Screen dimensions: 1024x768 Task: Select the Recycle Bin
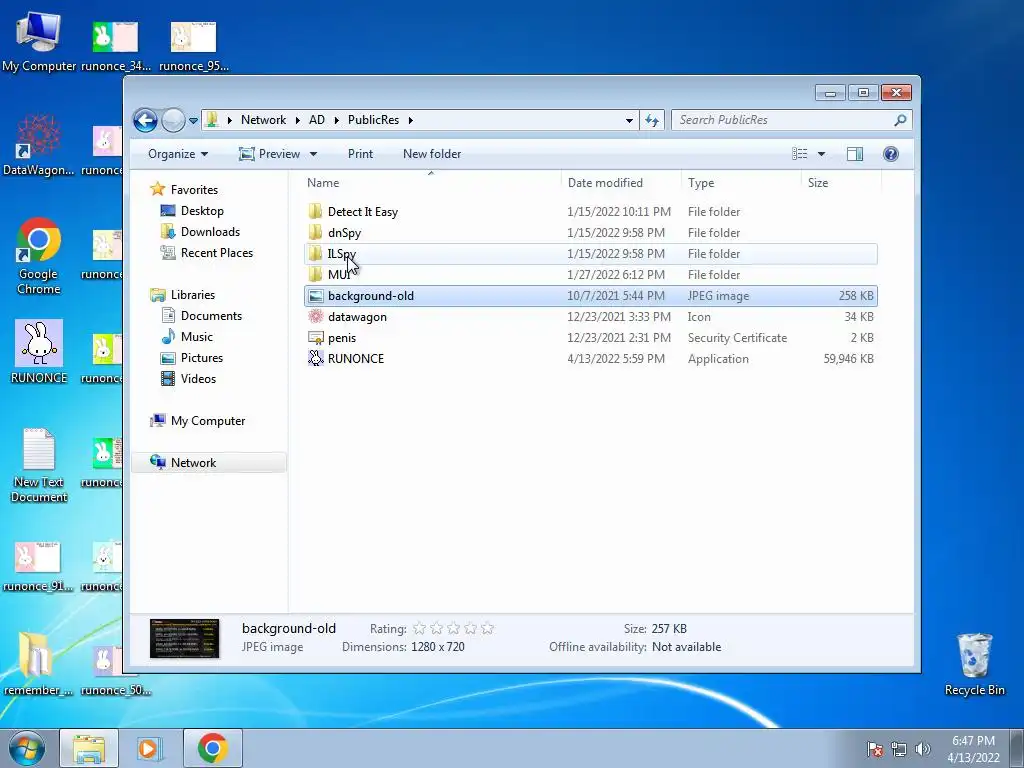pos(974,665)
